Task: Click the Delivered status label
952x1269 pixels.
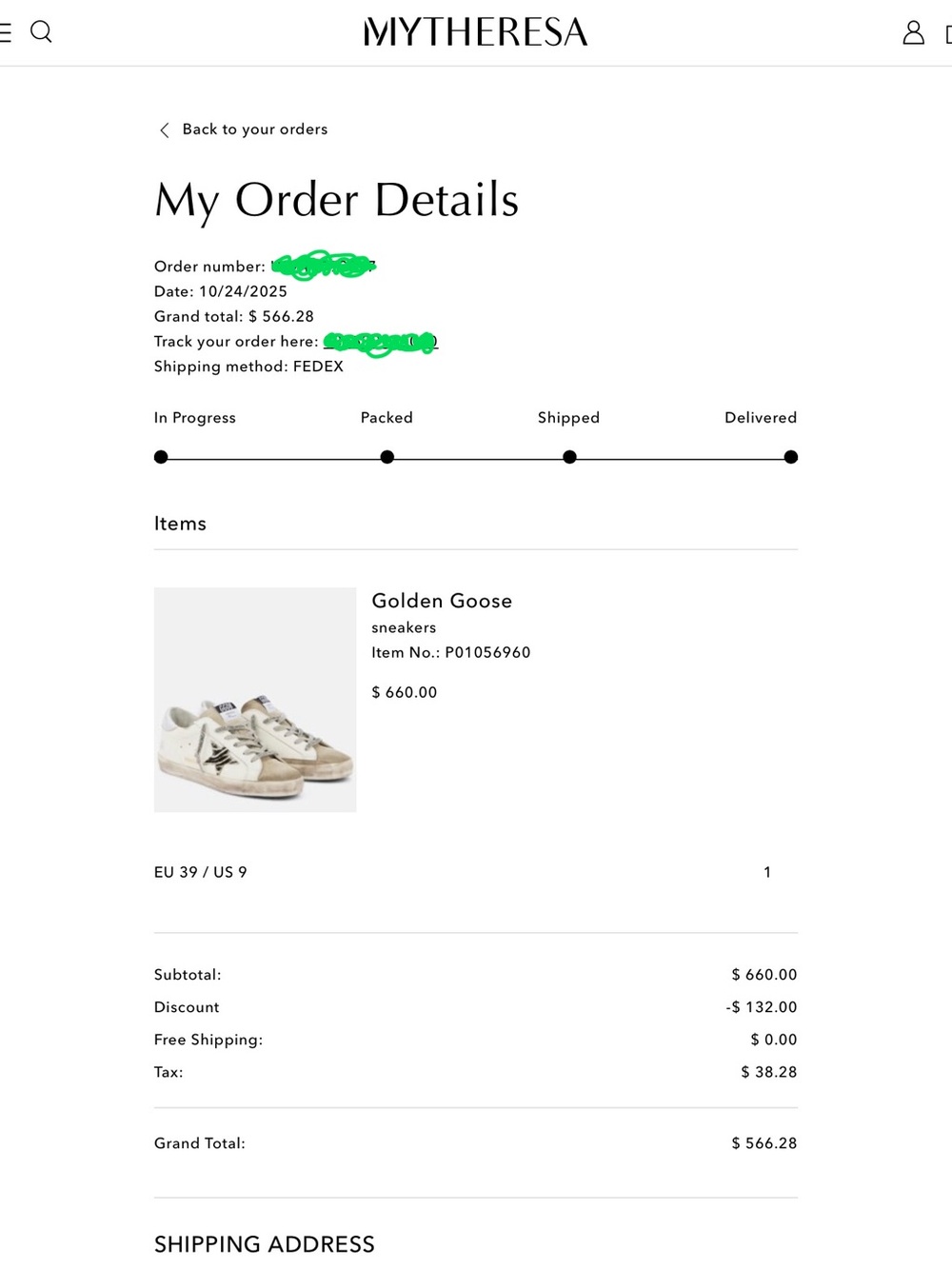Action: click(761, 417)
